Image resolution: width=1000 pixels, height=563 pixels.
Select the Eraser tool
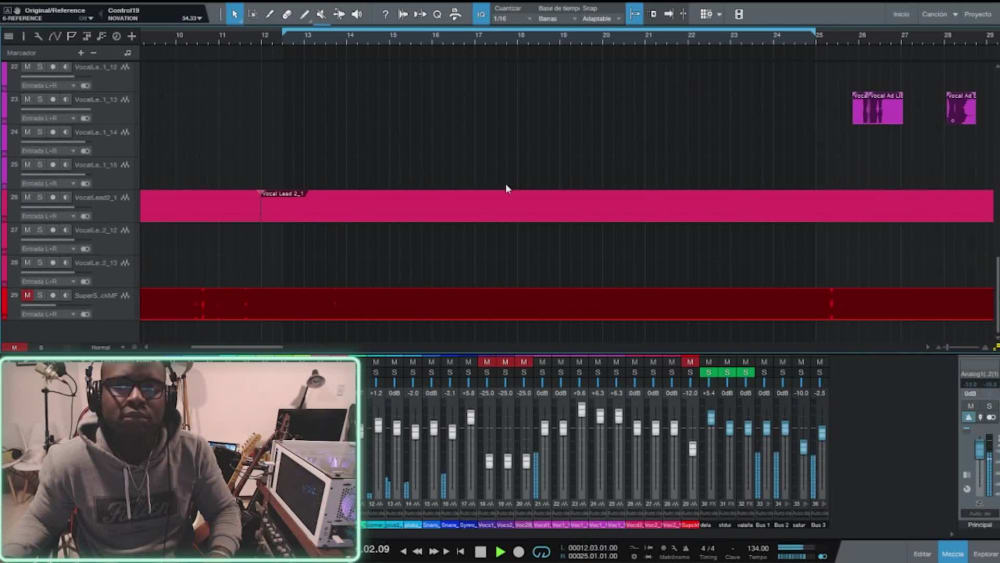[287, 14]
